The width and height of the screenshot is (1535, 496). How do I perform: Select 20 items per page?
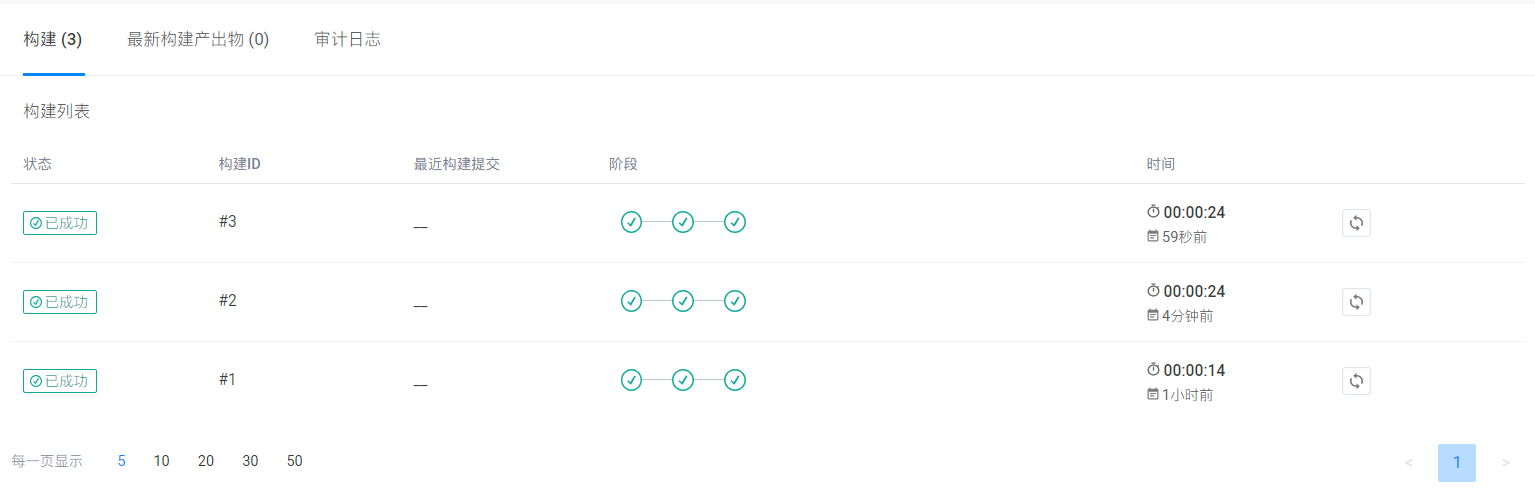(x=206, y=461)
